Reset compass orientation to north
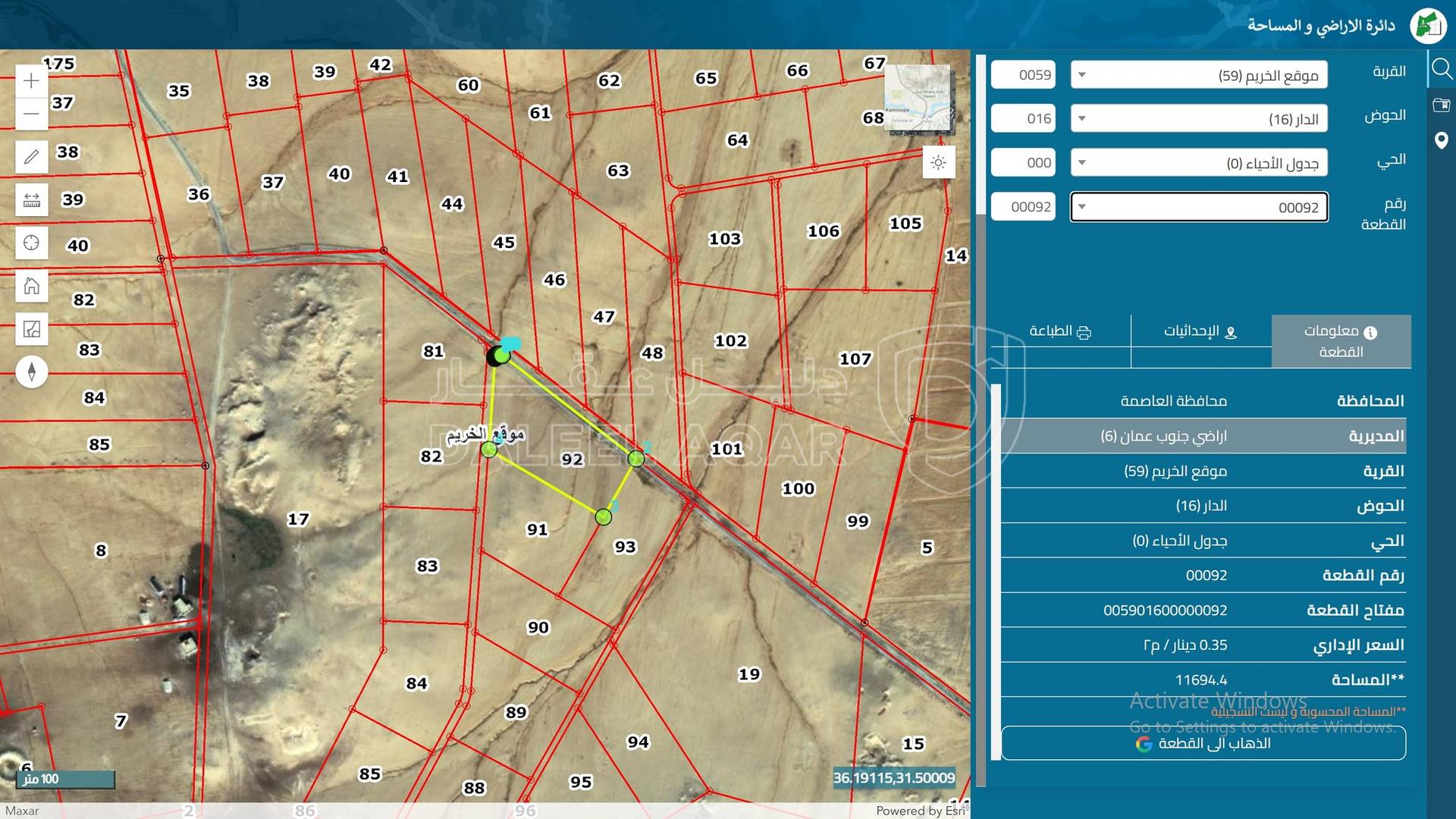Viewport: 1456px width, 819px height. (31, 372)
